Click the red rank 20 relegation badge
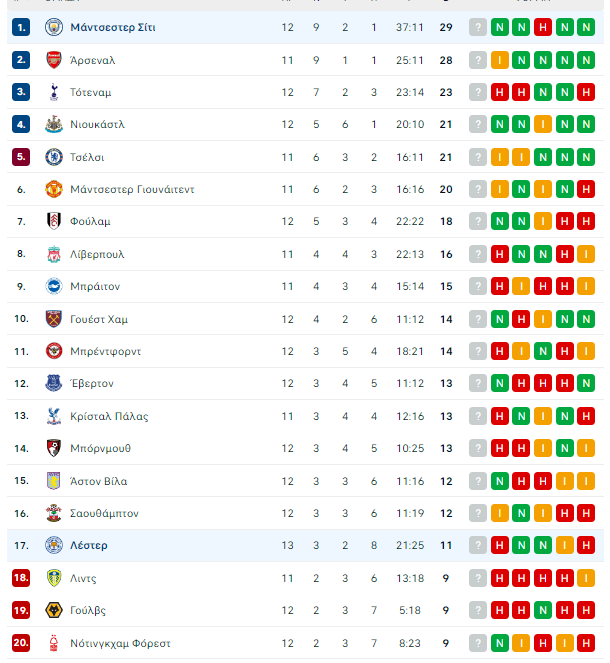The image size is (610, 663). point(21,643)
